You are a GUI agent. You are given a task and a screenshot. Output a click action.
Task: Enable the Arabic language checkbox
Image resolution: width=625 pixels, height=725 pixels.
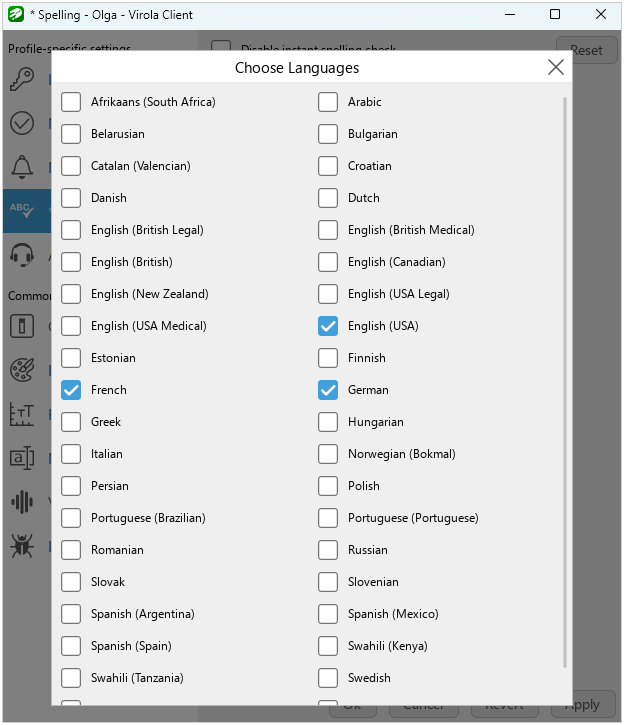pyautogui.click(x=328, y=102)
